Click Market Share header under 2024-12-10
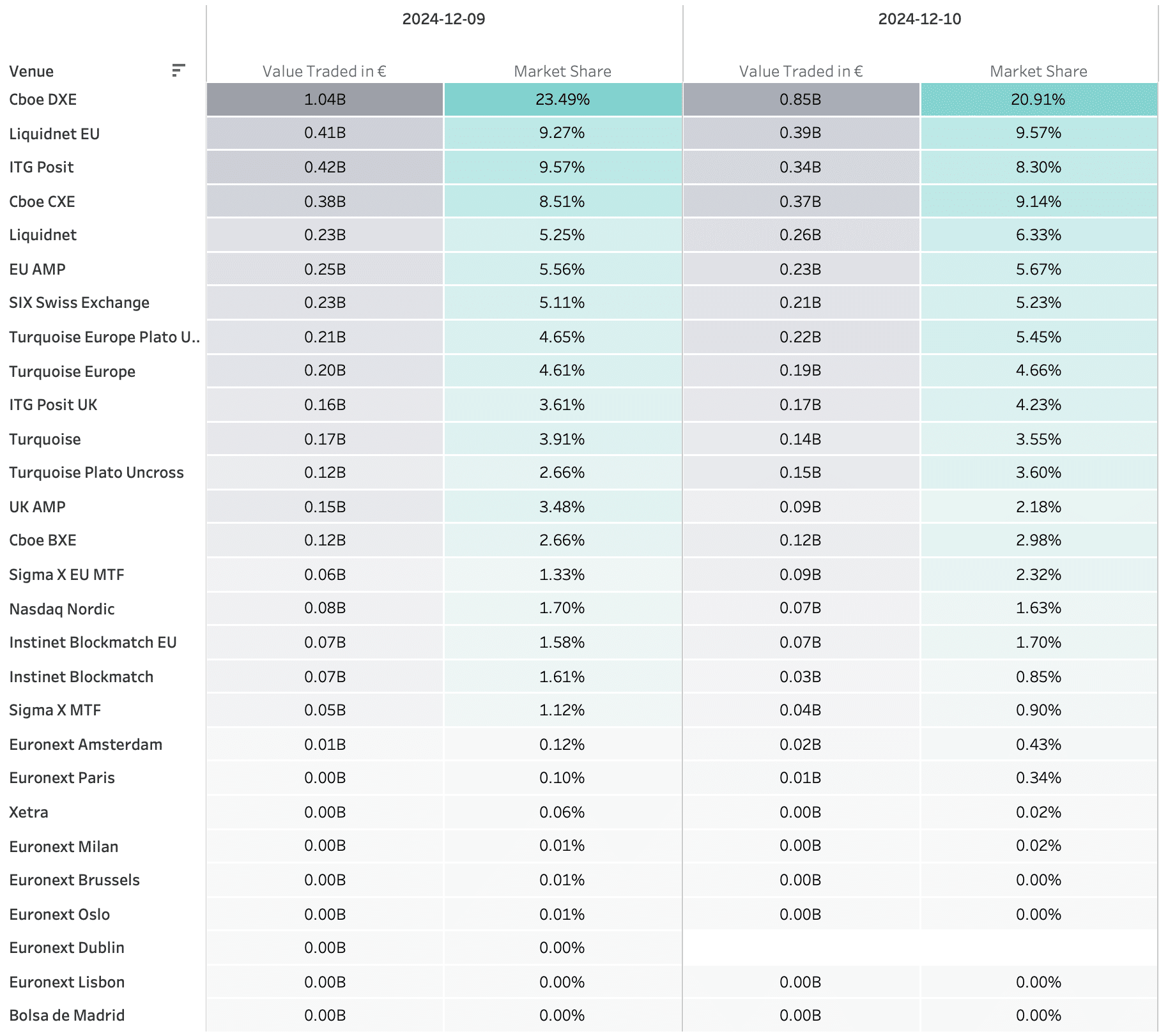This screenshot has height=1036, width=1168. click(1038, 72)
